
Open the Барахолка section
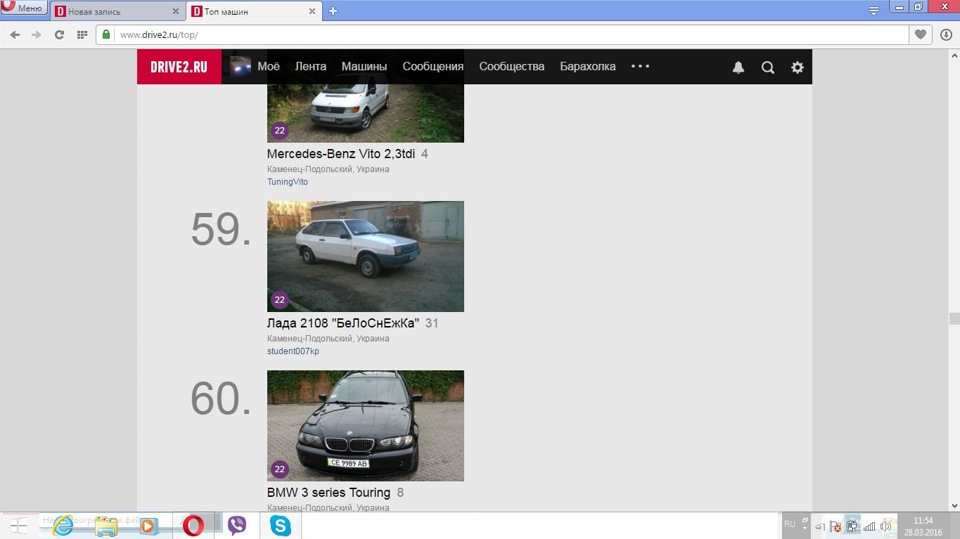point(588,66)
